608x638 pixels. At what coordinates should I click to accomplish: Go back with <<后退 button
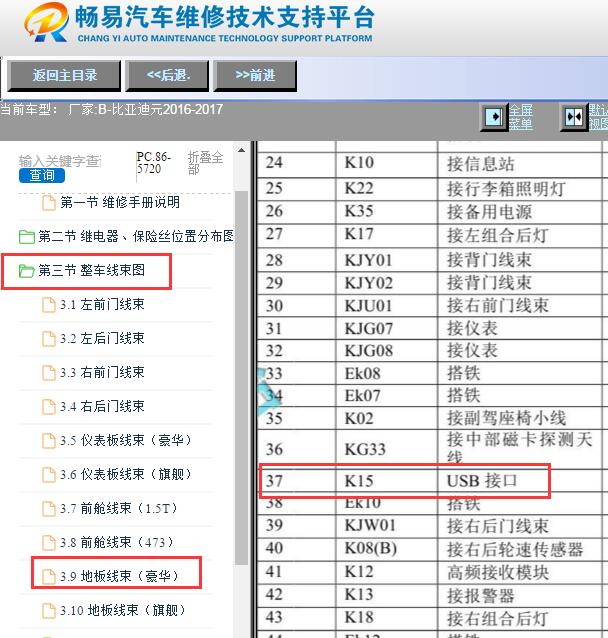(x=167, y=76)
